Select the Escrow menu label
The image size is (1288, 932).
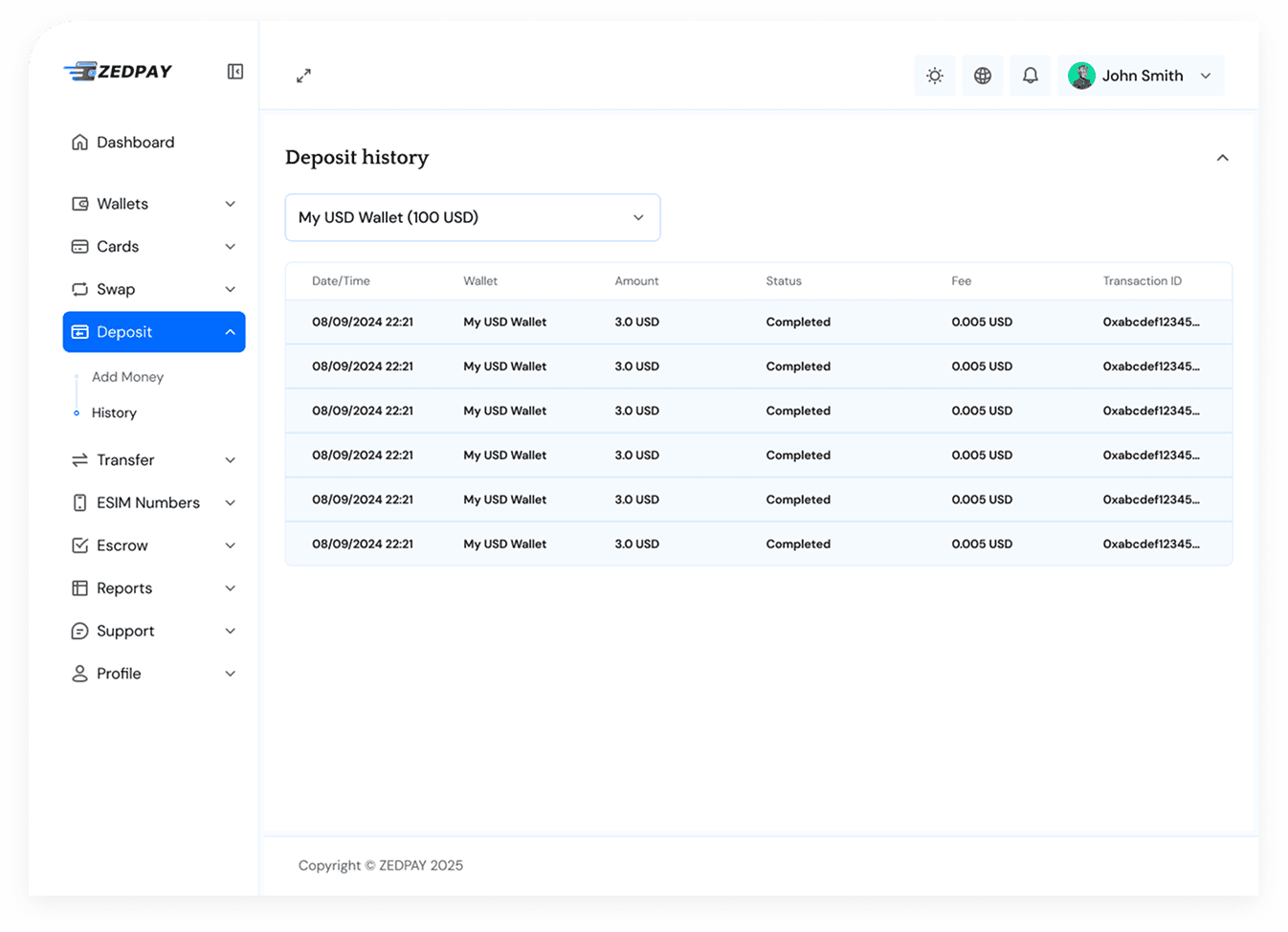tap(122, 545)
